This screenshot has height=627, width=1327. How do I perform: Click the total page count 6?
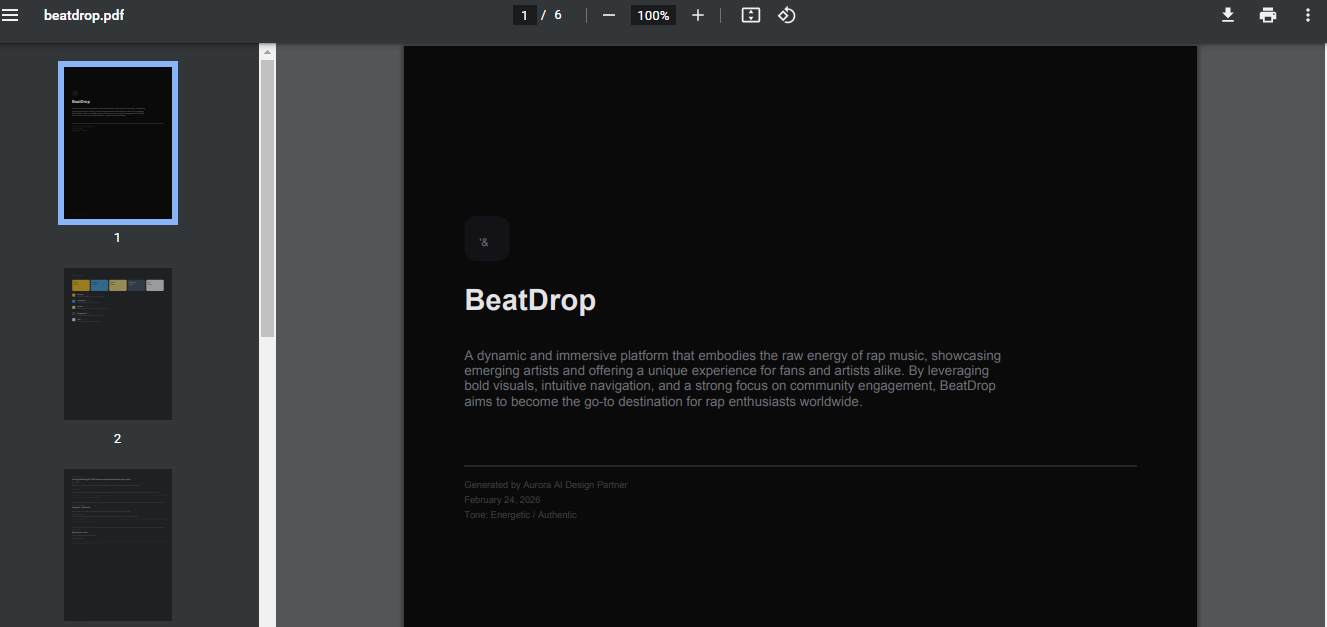pyautogui.click(x=558, y=15)
